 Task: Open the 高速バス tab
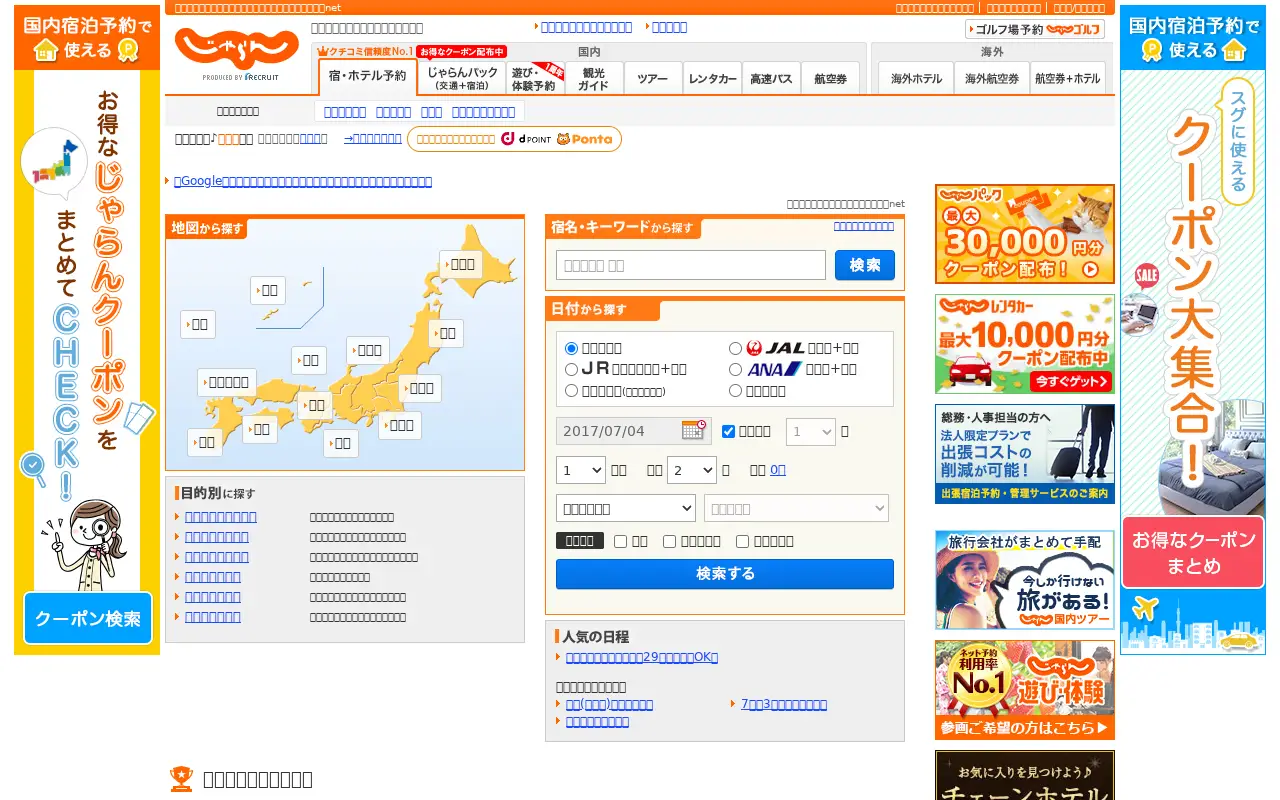pyautogui.click(x=771, y=78)
